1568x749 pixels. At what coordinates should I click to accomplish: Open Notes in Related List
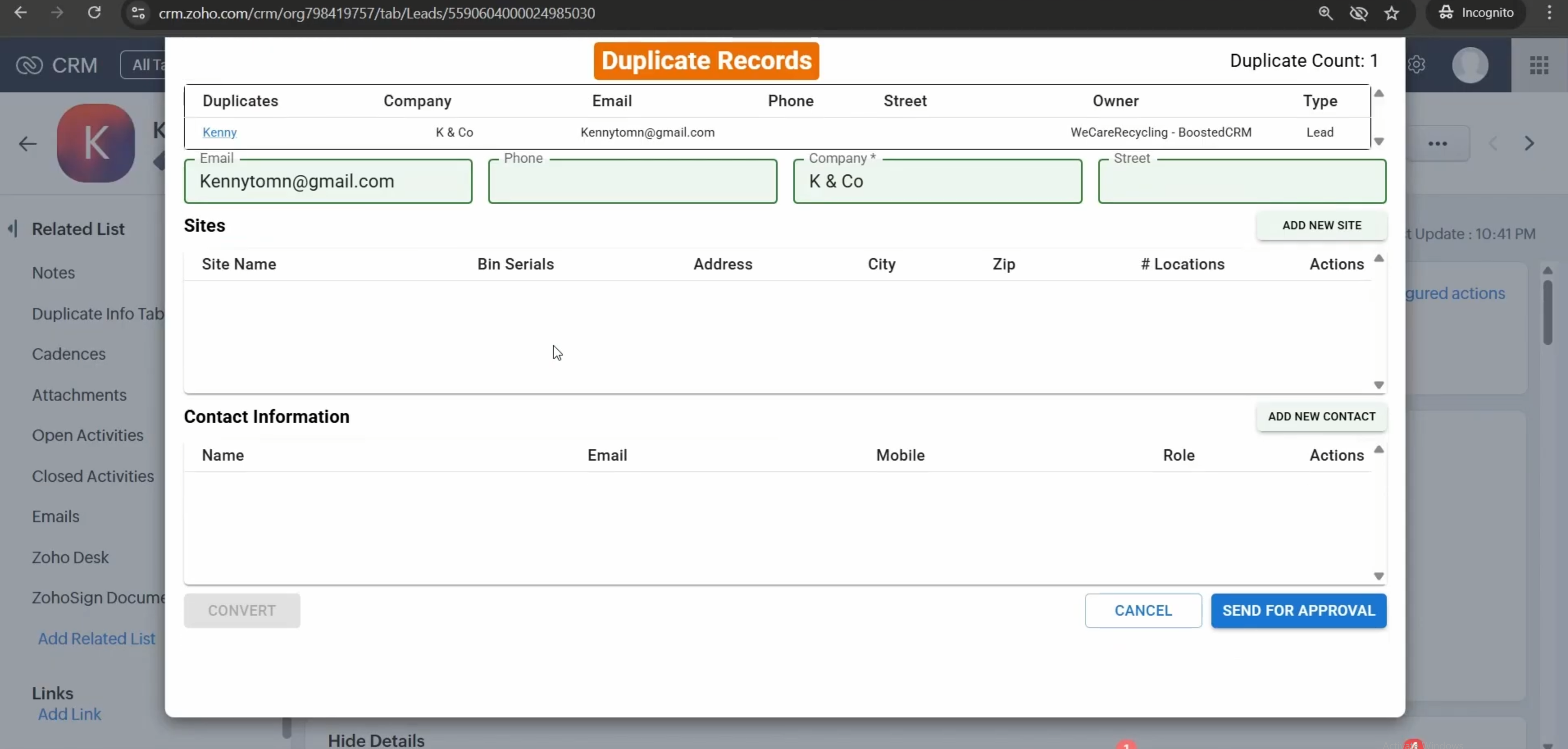pyautogui.click(x=54, y=273)
